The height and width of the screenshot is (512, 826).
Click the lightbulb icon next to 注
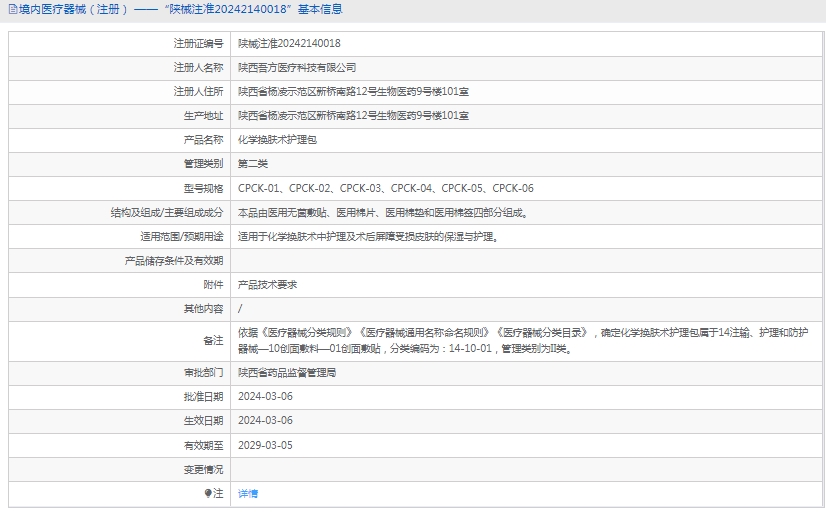point(208,494)
